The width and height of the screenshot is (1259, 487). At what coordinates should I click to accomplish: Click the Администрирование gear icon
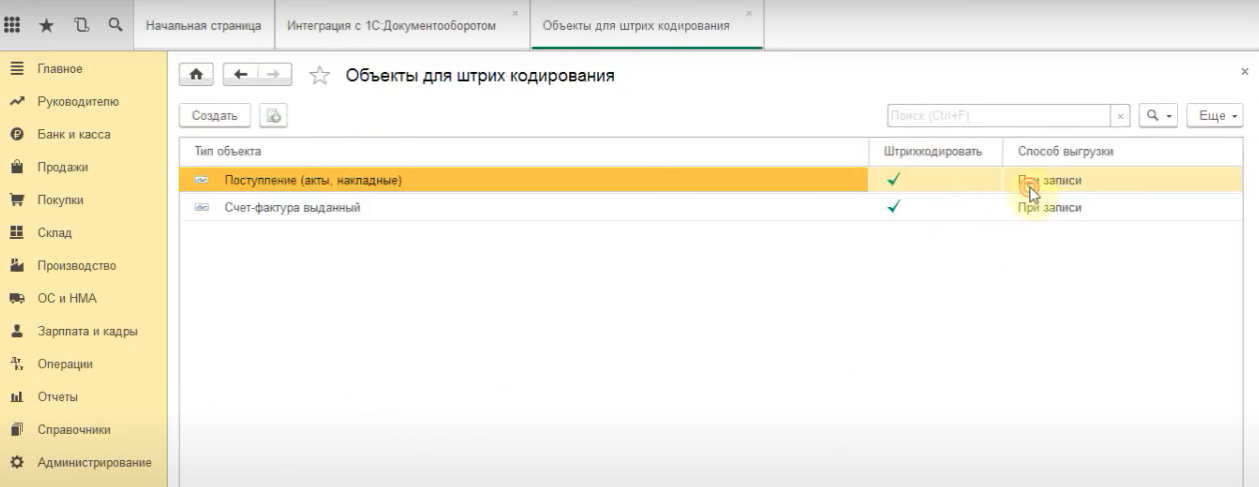point(16,463)
